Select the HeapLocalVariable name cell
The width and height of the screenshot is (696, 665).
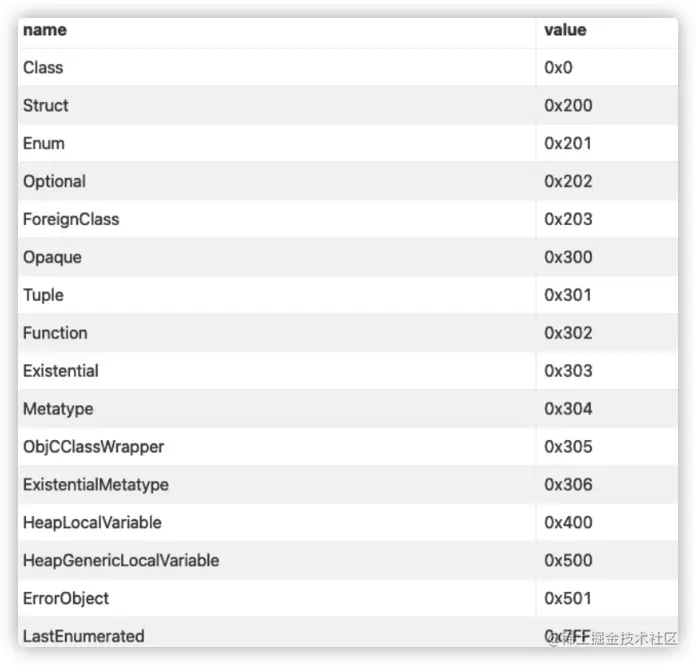[92, 523]
